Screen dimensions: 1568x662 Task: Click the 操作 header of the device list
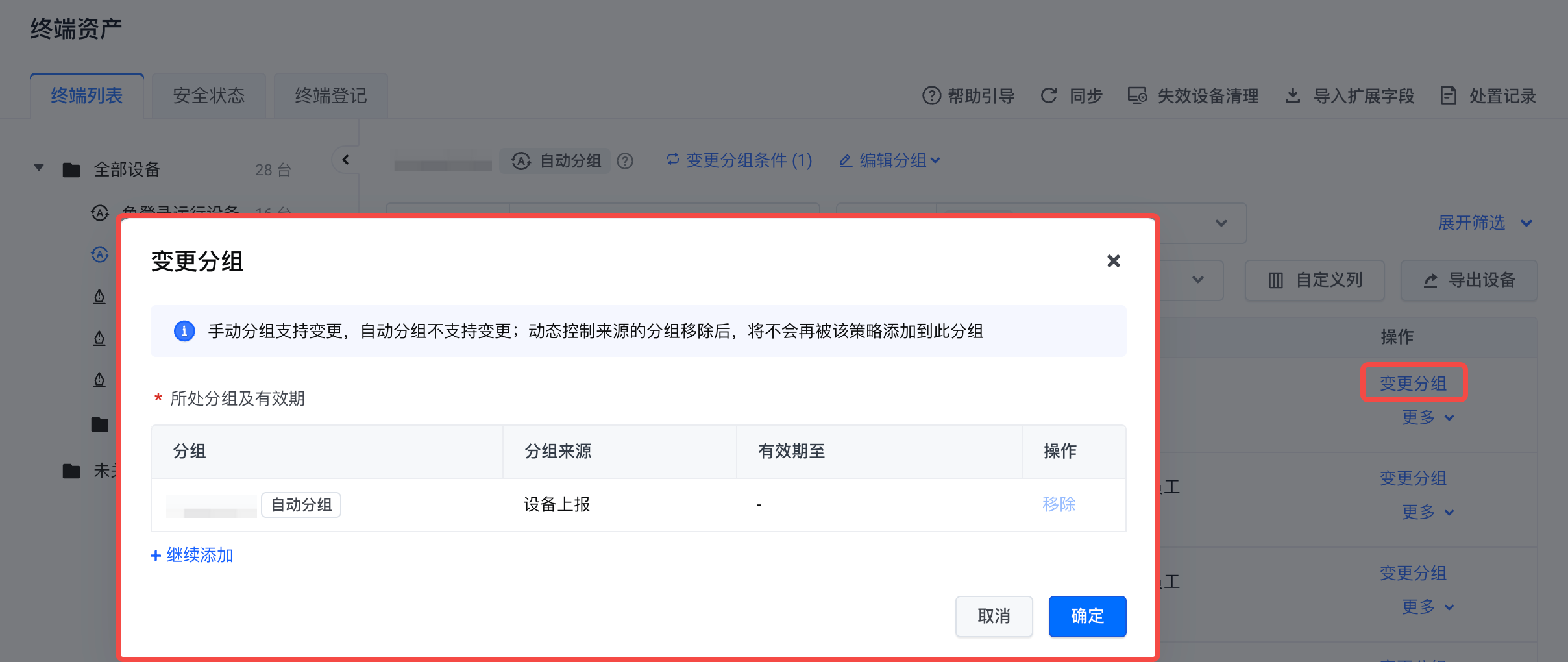point(1397,337)
